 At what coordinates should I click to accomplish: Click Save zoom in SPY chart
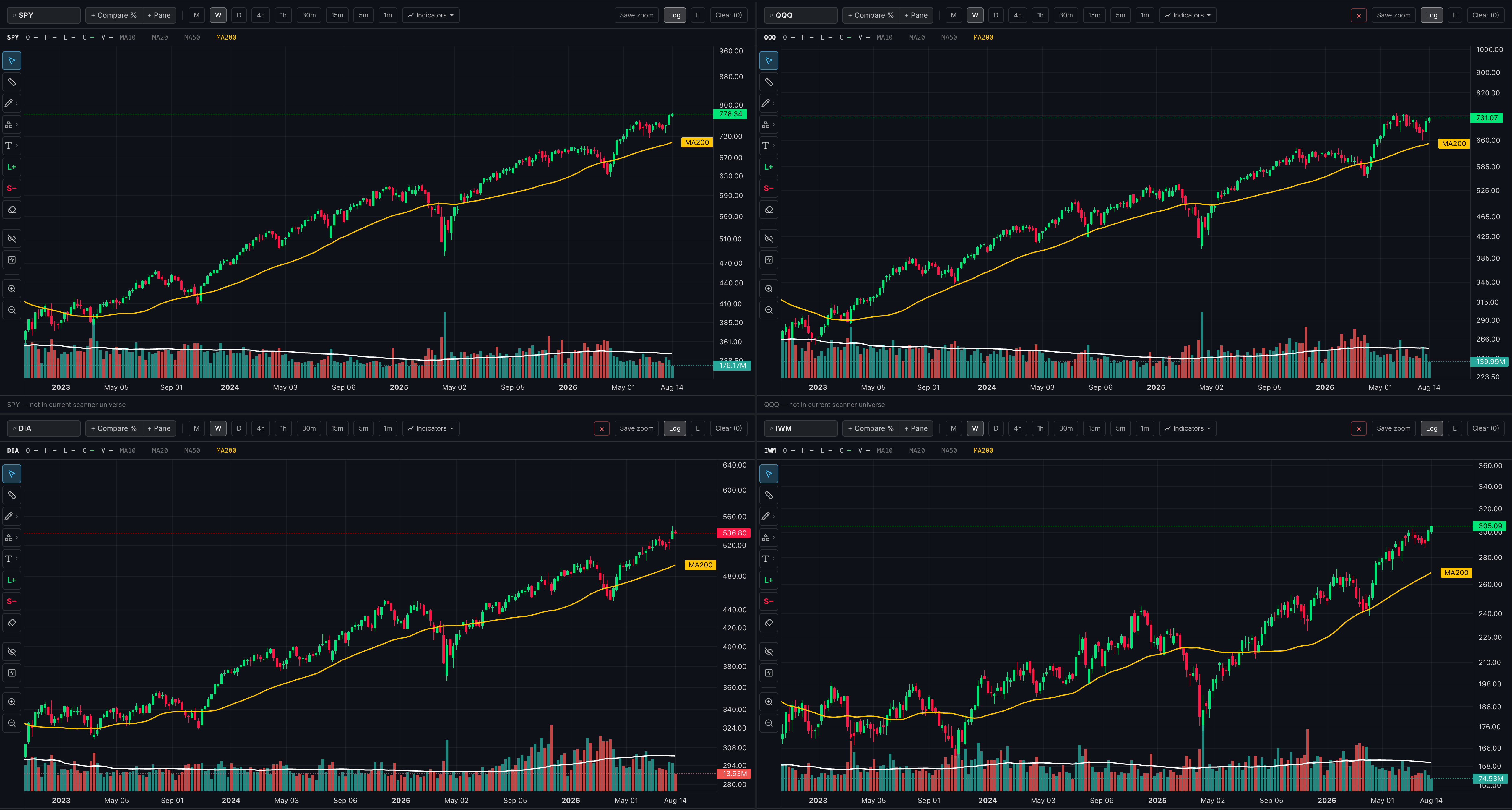pos(637,15)
